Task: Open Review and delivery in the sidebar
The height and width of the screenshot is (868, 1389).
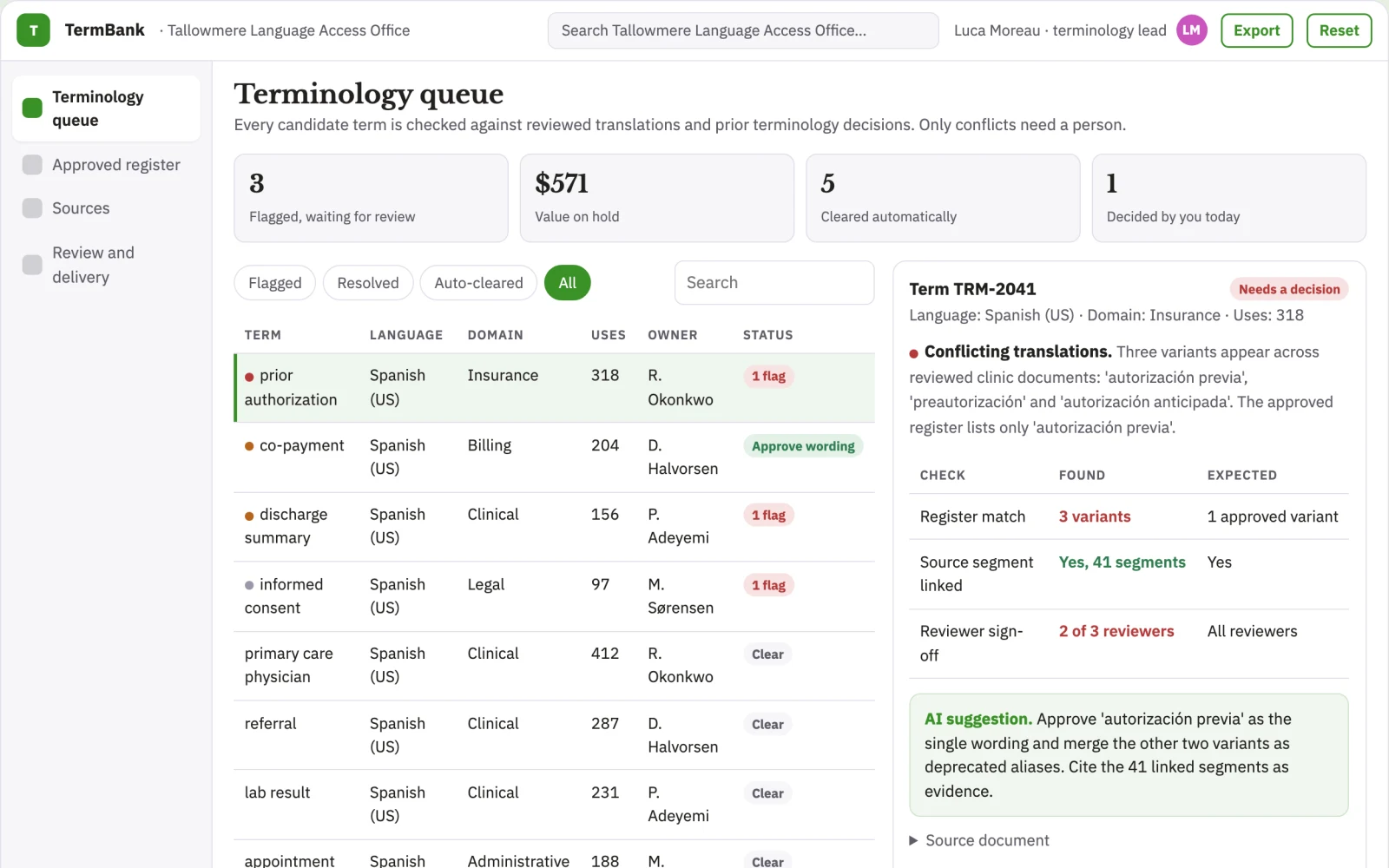Action: pyautogui.click(x=106, y=265)
